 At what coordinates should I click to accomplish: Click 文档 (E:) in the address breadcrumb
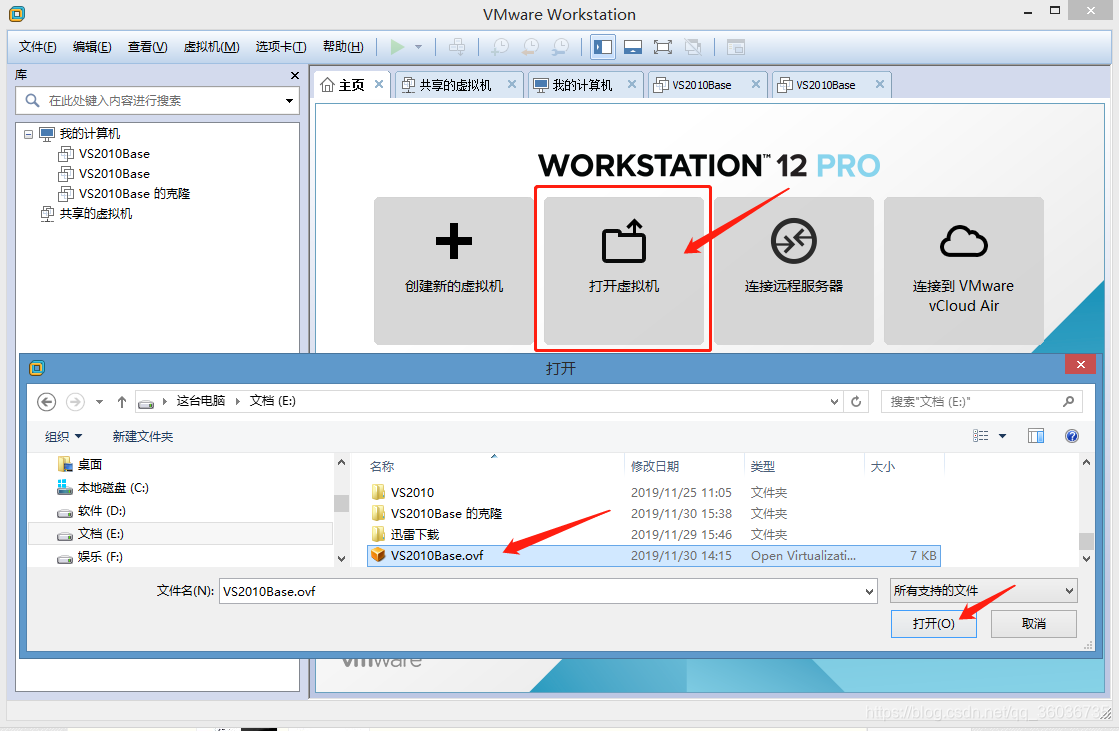(x=273, y=401)
